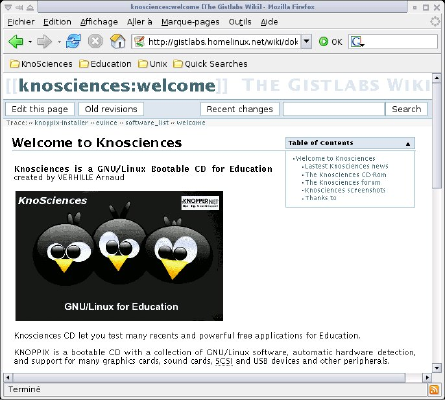
Task: Click the vertical scrollbar up arrow
Action: click(436, 78)
